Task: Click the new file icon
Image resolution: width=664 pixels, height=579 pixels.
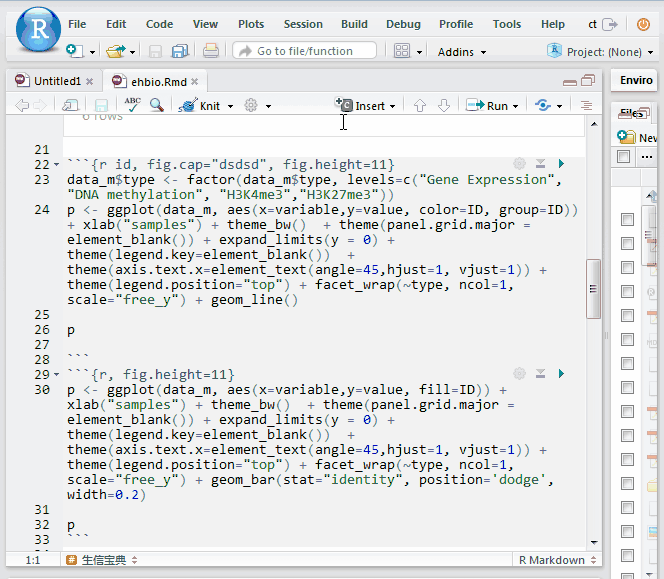Action: tap(74, 51)
